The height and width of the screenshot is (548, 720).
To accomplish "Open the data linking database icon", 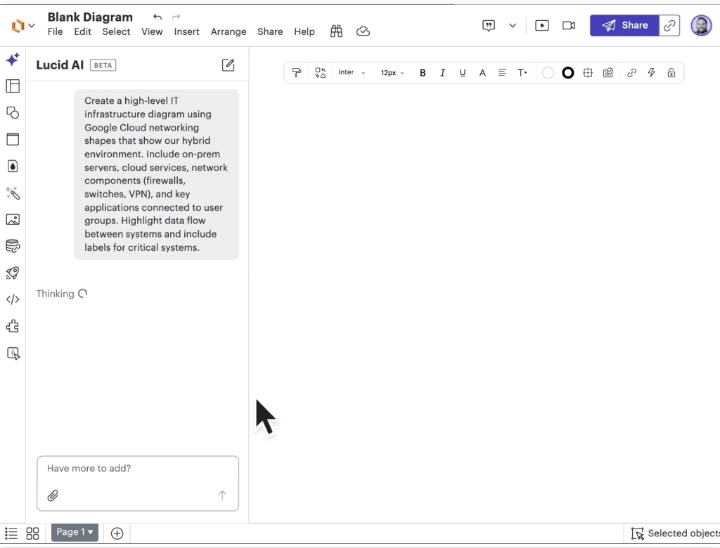I will click(13, 246).
